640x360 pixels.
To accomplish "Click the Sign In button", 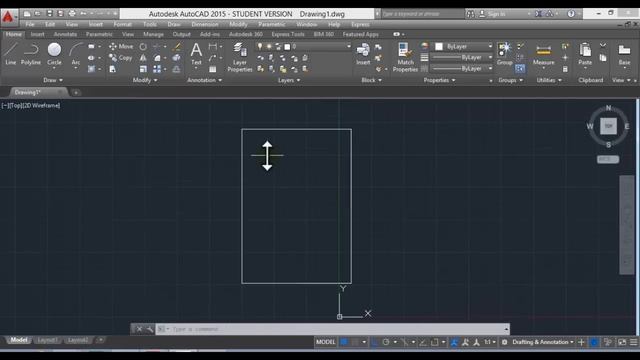I will coord(492,14).
